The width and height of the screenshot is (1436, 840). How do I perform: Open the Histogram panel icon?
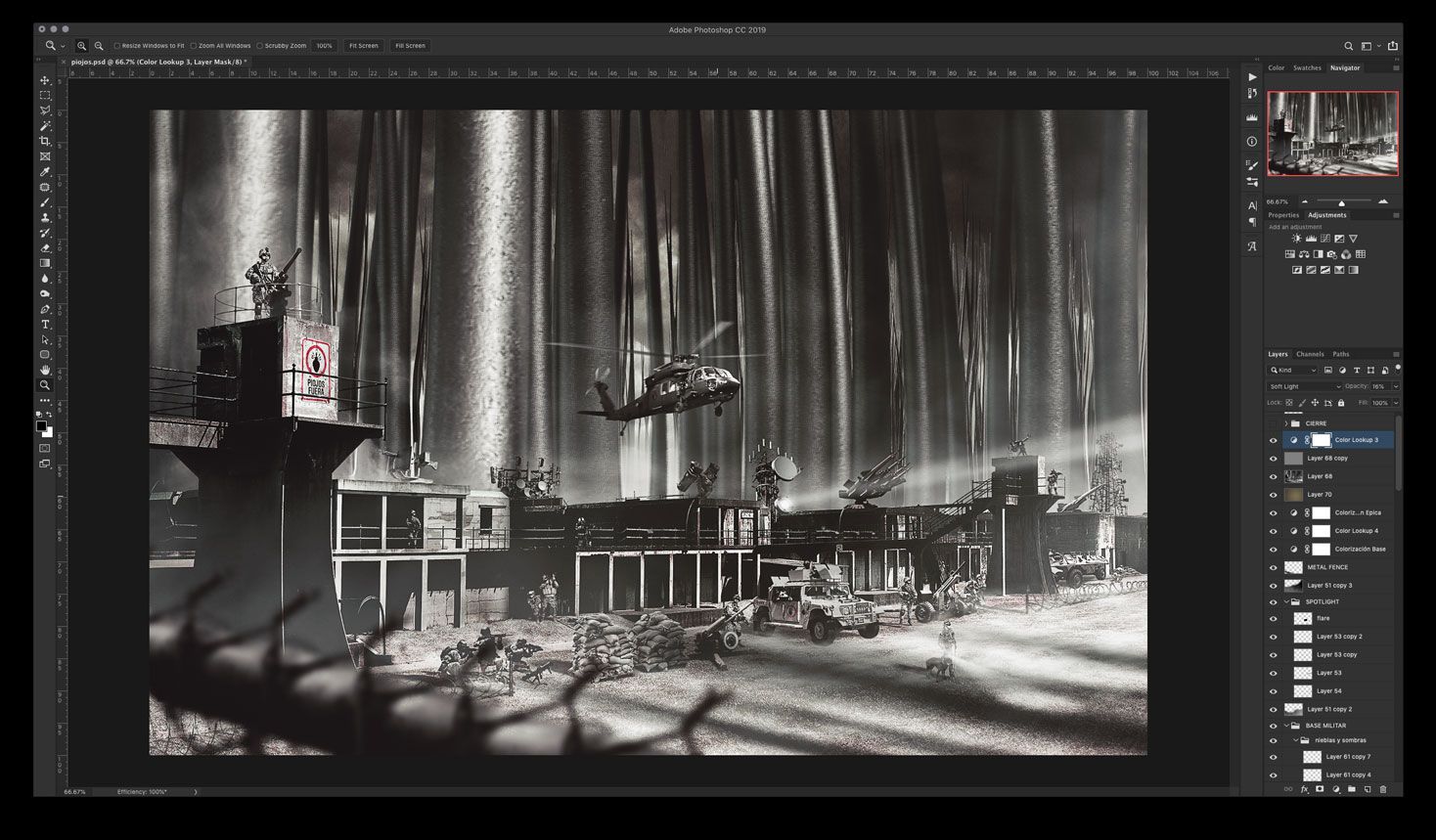pyautogui.click(x=1252, y=117)
